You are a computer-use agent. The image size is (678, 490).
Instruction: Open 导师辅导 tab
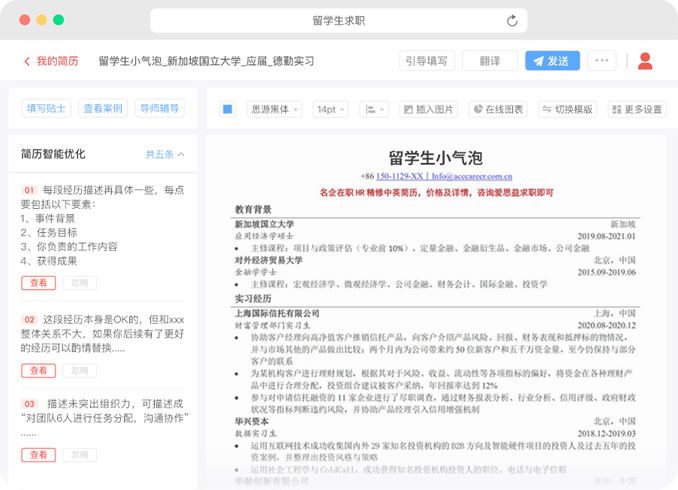click(x=159, y=108)
